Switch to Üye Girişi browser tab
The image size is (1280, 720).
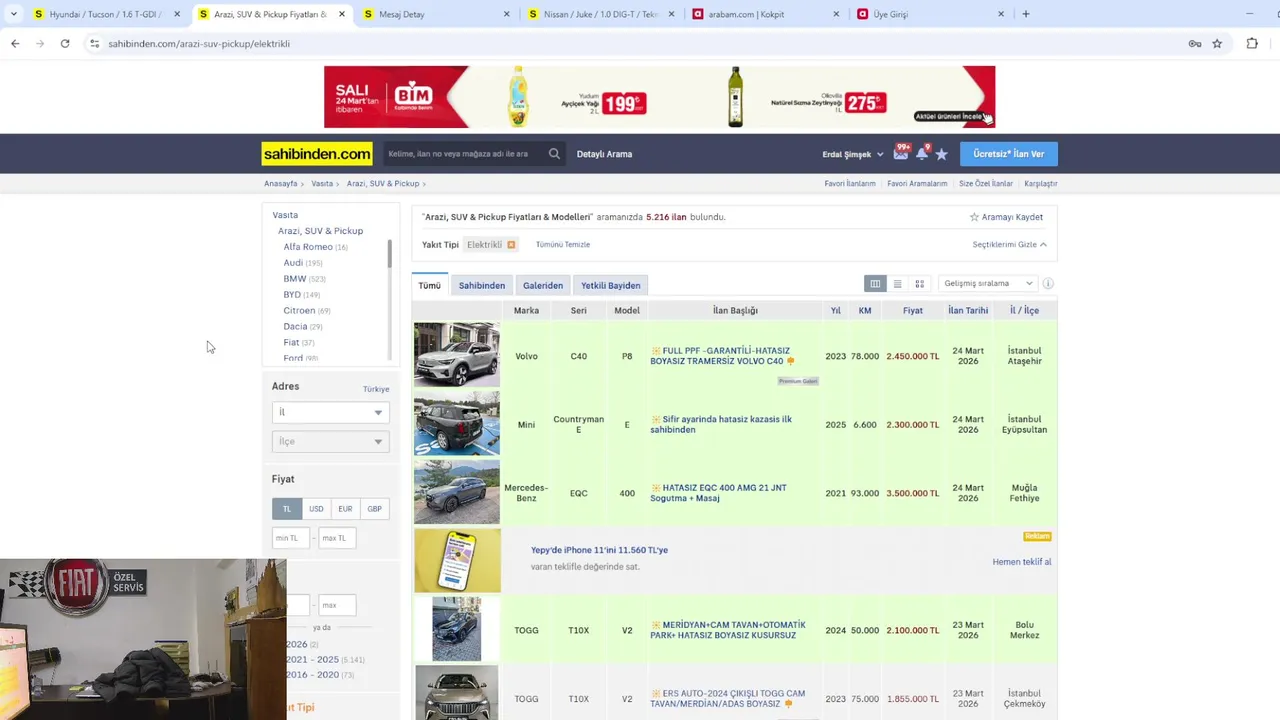pos(930,14)
